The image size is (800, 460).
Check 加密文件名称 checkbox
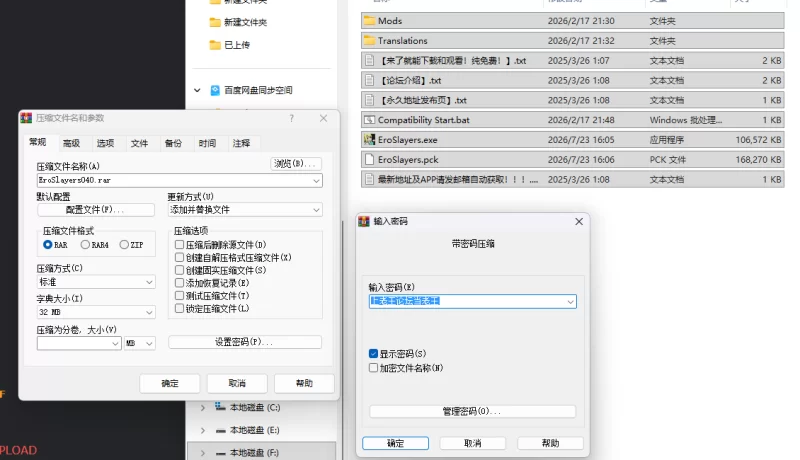[x=373, y=368]
